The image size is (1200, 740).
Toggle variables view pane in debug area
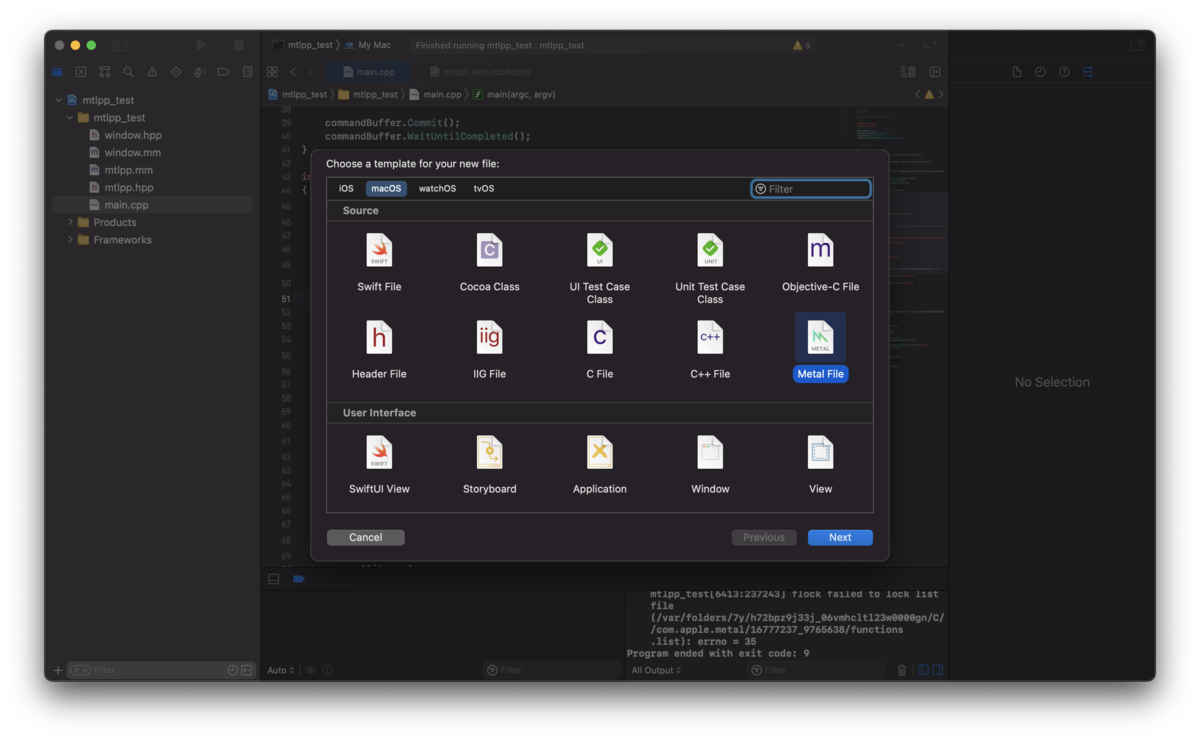(x=923, y=670)
